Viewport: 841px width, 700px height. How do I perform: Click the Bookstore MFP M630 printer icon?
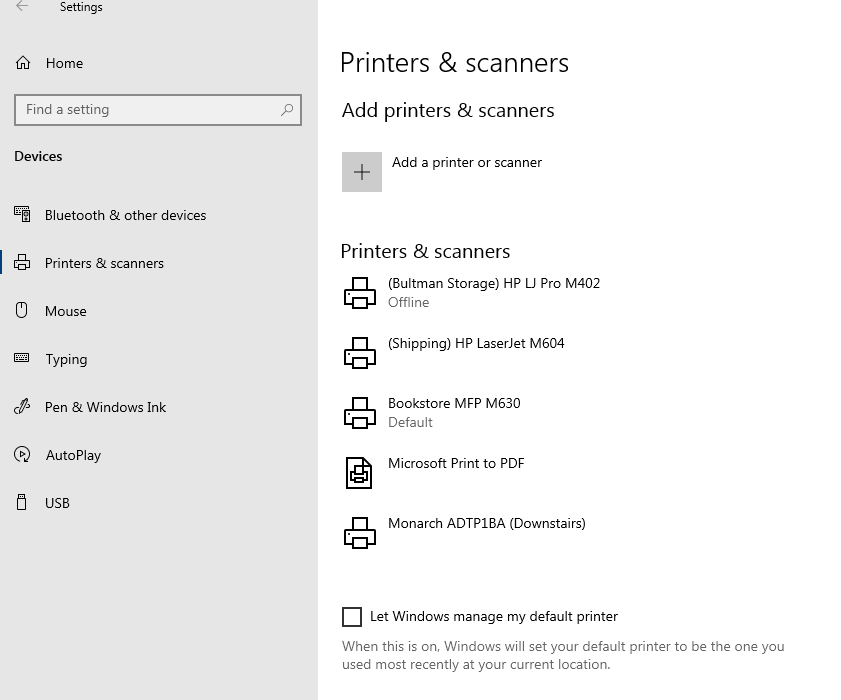point(360,413)
